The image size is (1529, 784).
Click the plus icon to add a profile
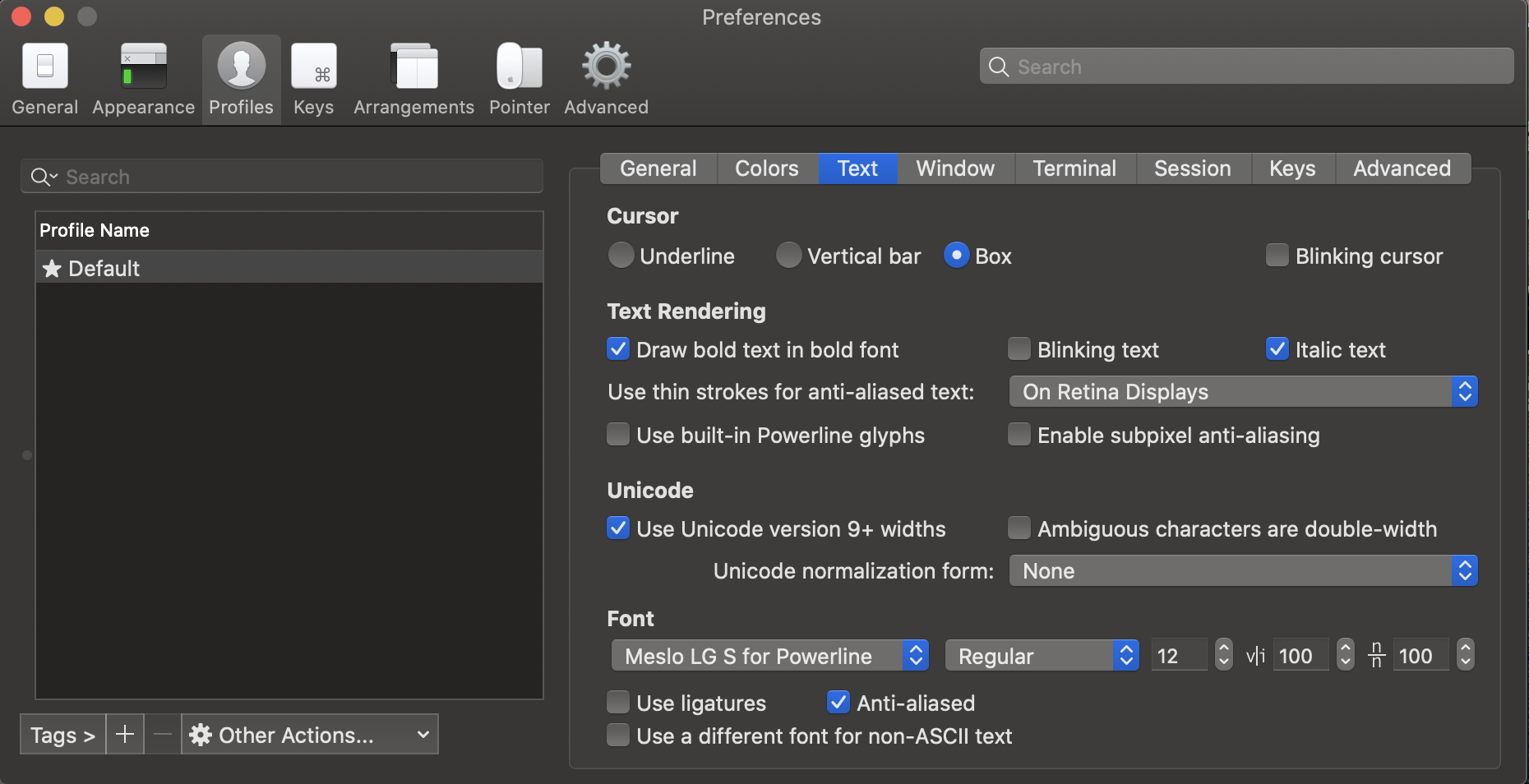tap(125, 734)
